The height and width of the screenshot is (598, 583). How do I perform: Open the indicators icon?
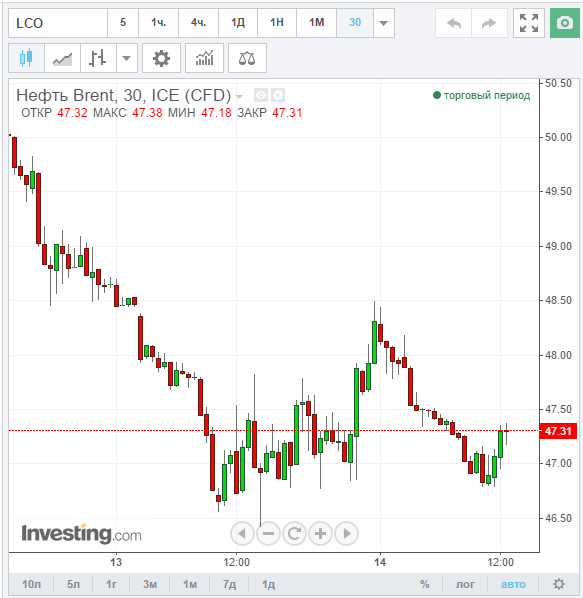[x=204, y=58]
